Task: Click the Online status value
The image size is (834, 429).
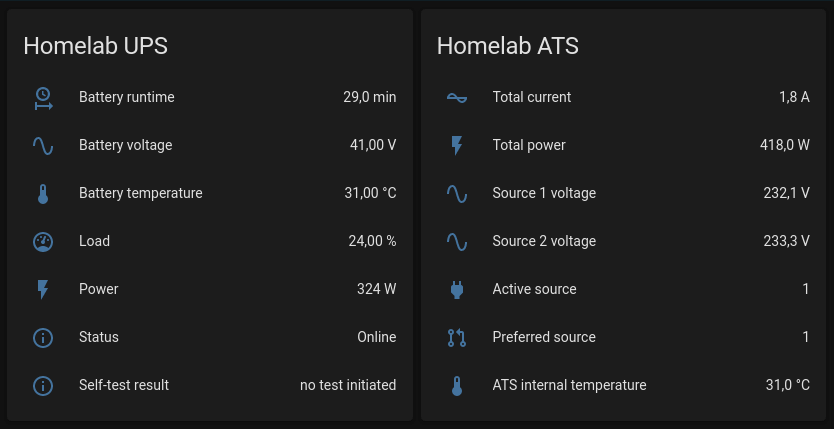Action: click(376, 337)
